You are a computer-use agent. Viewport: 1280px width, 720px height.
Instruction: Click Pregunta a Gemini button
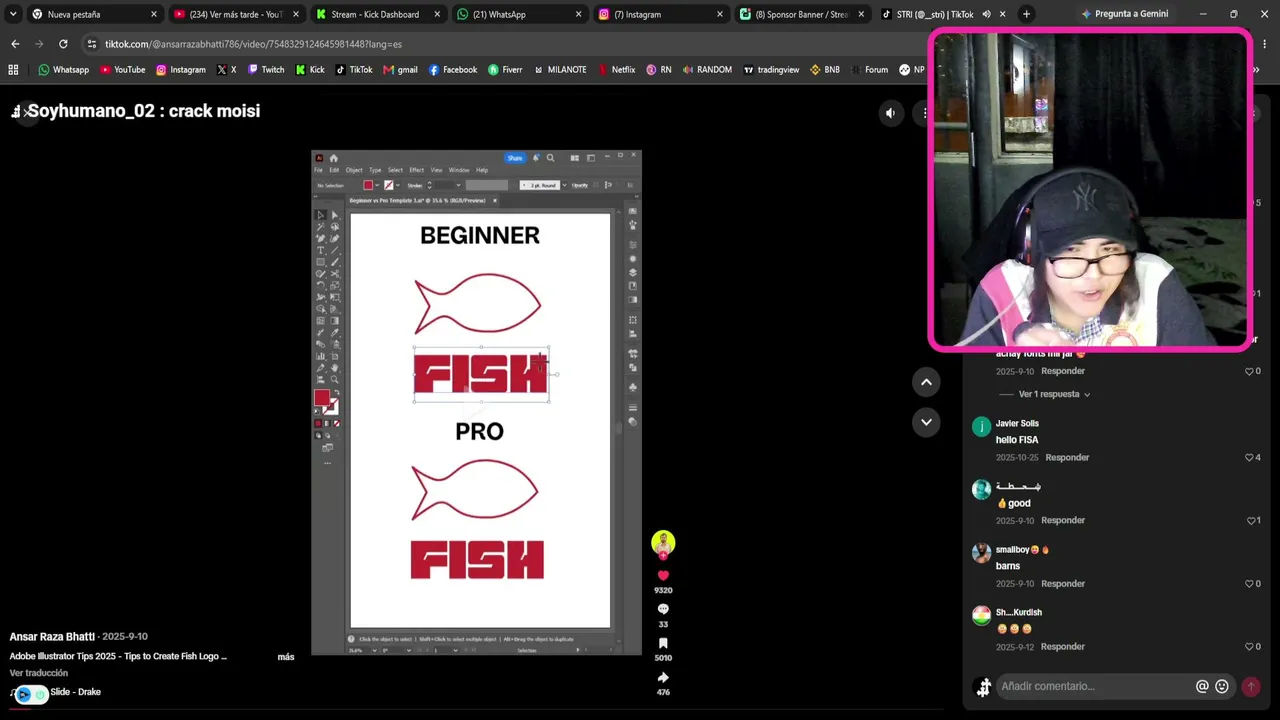click(x=1124, y=14)
